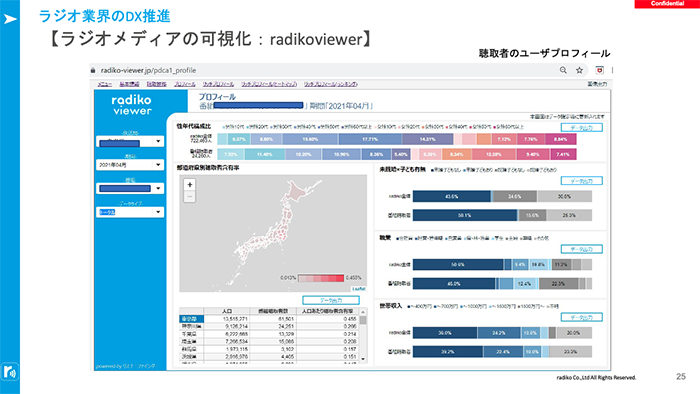Click table cell 24,251
This screenshot has height=394, width=700.
point(286,326)
